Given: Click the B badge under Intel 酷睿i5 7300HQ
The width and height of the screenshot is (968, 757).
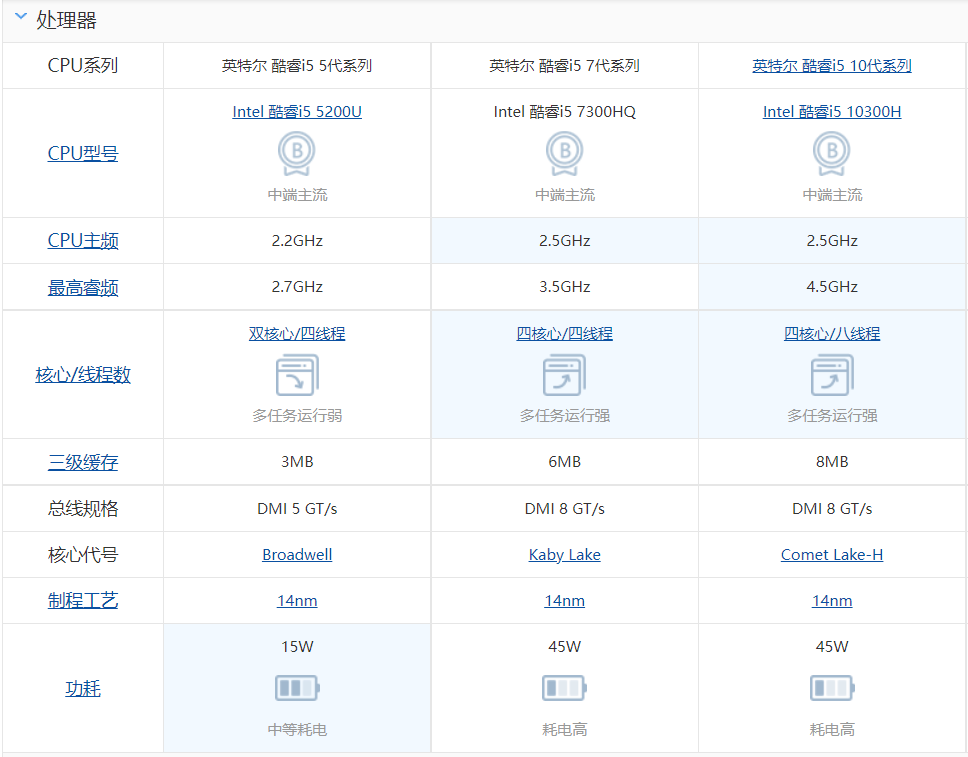Looking at the screenshot, I should click(x=564, y=154).
